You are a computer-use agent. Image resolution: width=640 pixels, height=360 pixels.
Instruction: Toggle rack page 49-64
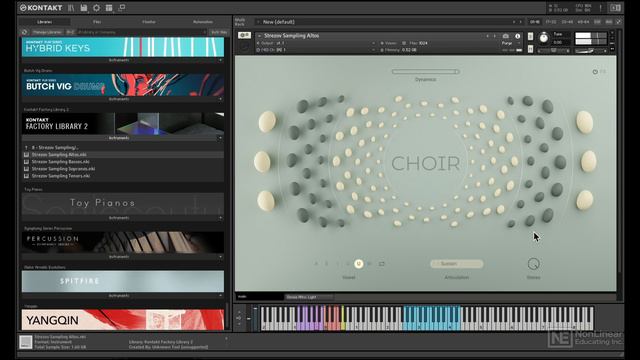click(x=583, y=22)
